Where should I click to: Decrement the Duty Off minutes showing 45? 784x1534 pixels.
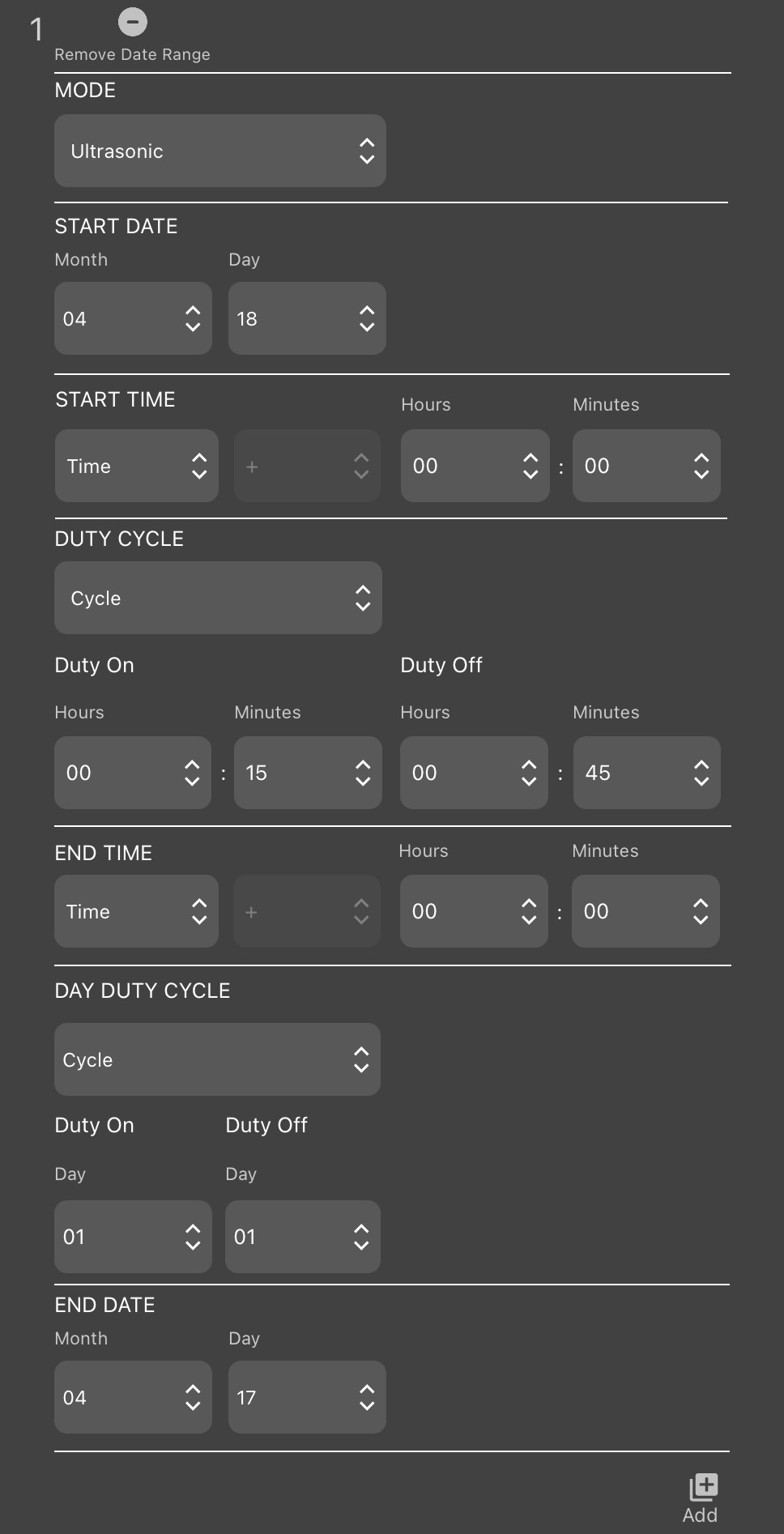tap(701, 782)
